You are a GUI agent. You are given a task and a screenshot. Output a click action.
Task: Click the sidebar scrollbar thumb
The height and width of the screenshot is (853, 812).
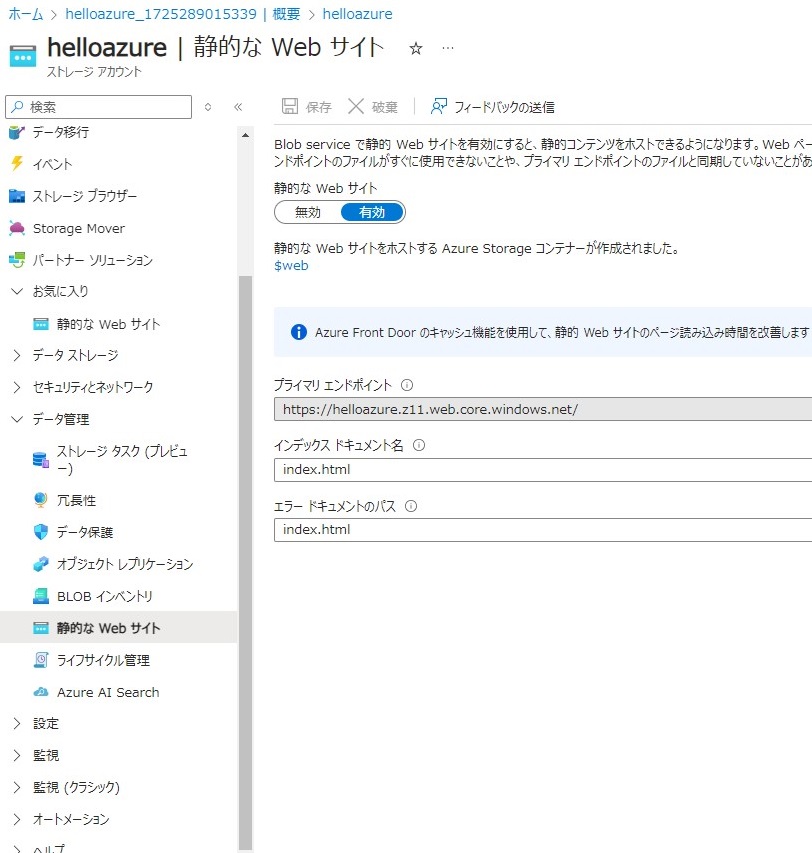click(245, 563)
